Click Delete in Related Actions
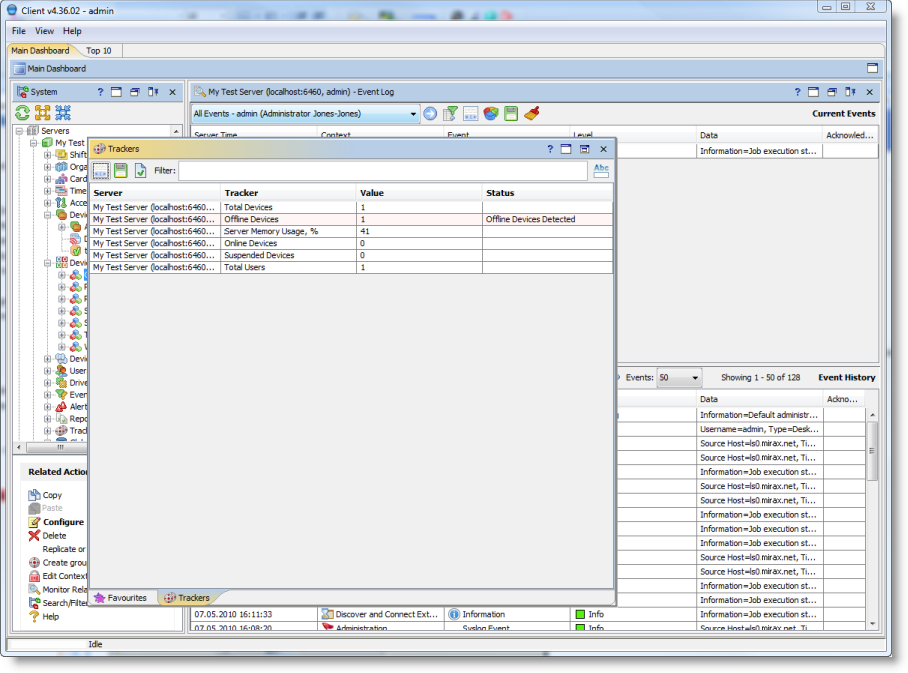The height and width of the screenshot is (673, 908). pyautogui.click(x=54, y=536)
